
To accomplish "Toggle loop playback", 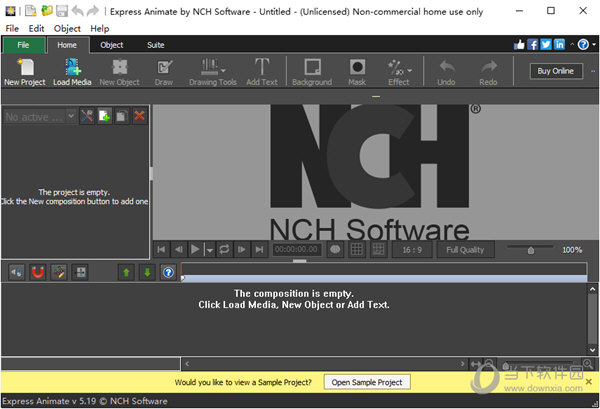I will pos(224,250).
